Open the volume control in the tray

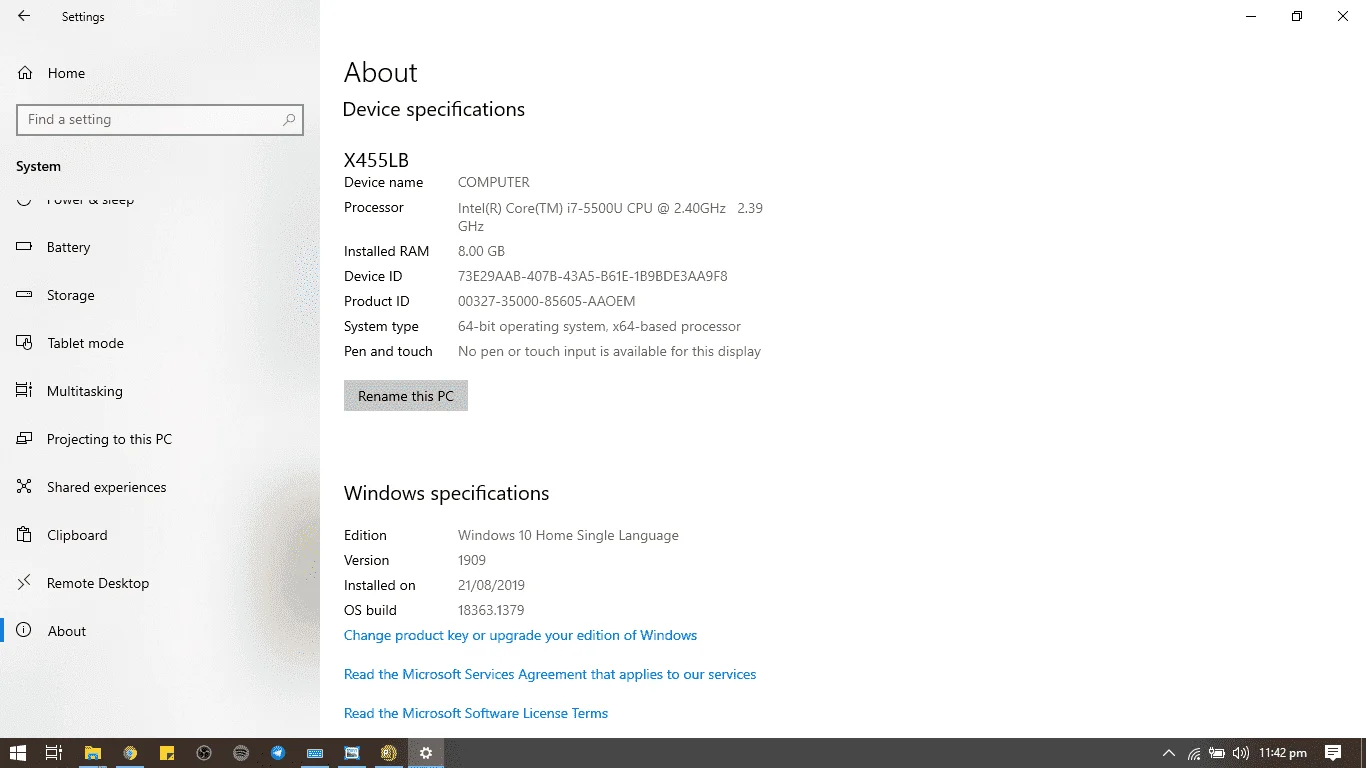pyautogui.click(x=1241, y=753)
